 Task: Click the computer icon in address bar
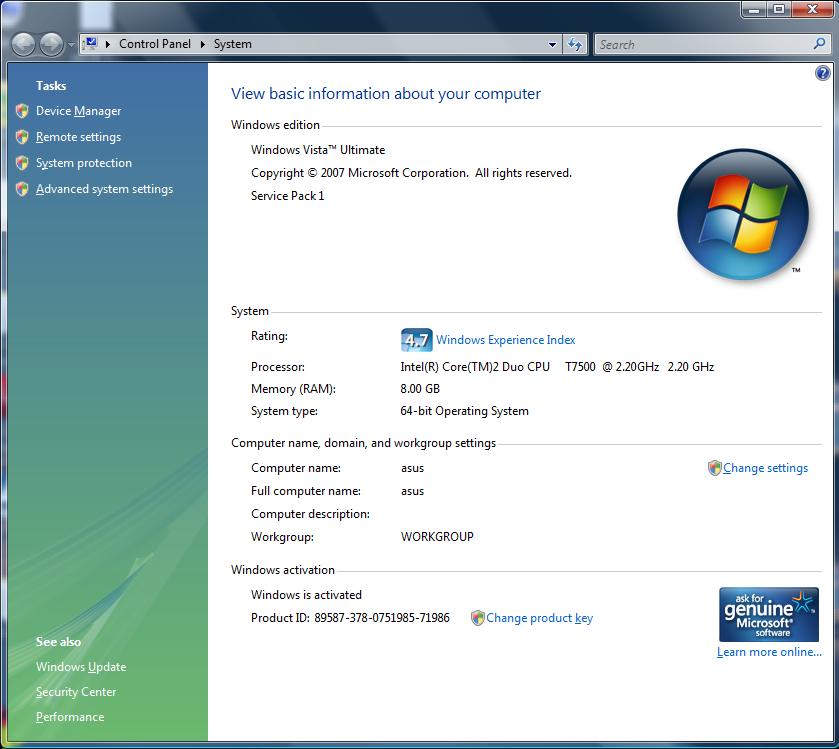(90, 43)
